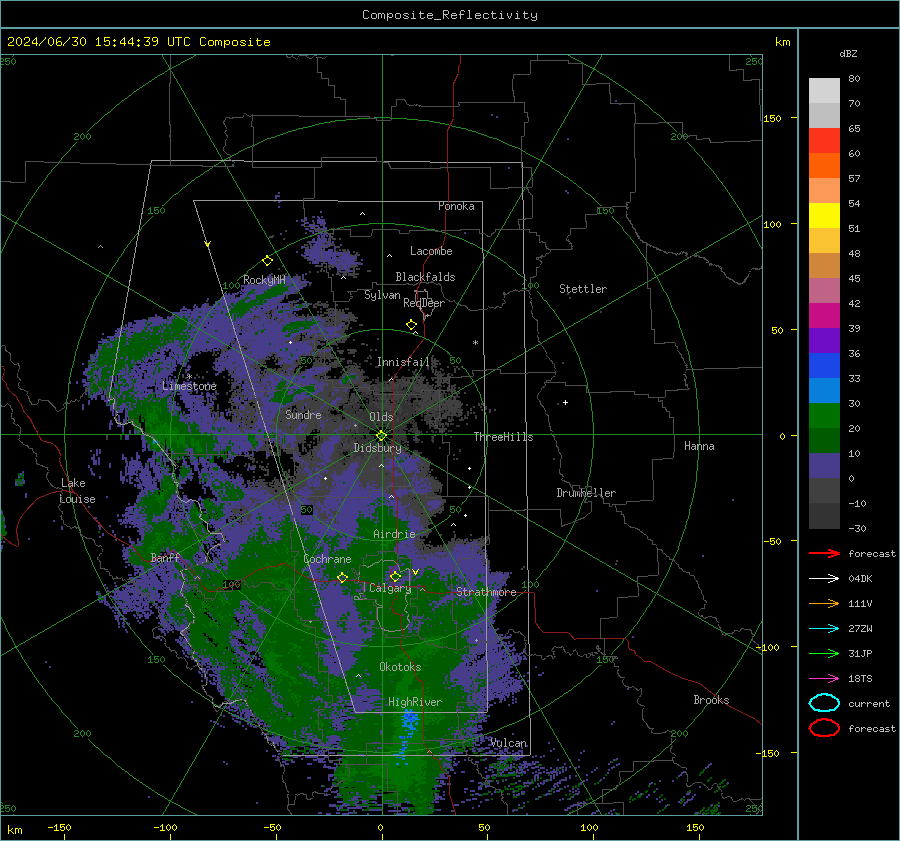900x841 pixels.
Task: Click the dBZ legend heading
Action: [x=848, y=53]
